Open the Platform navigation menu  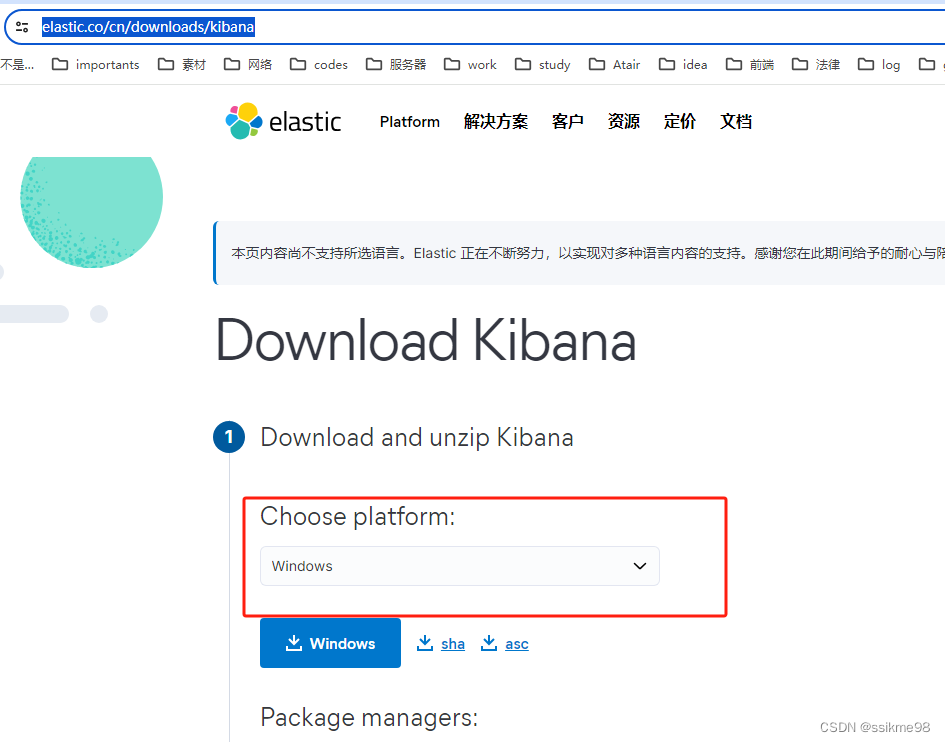(x=410, y=122)
